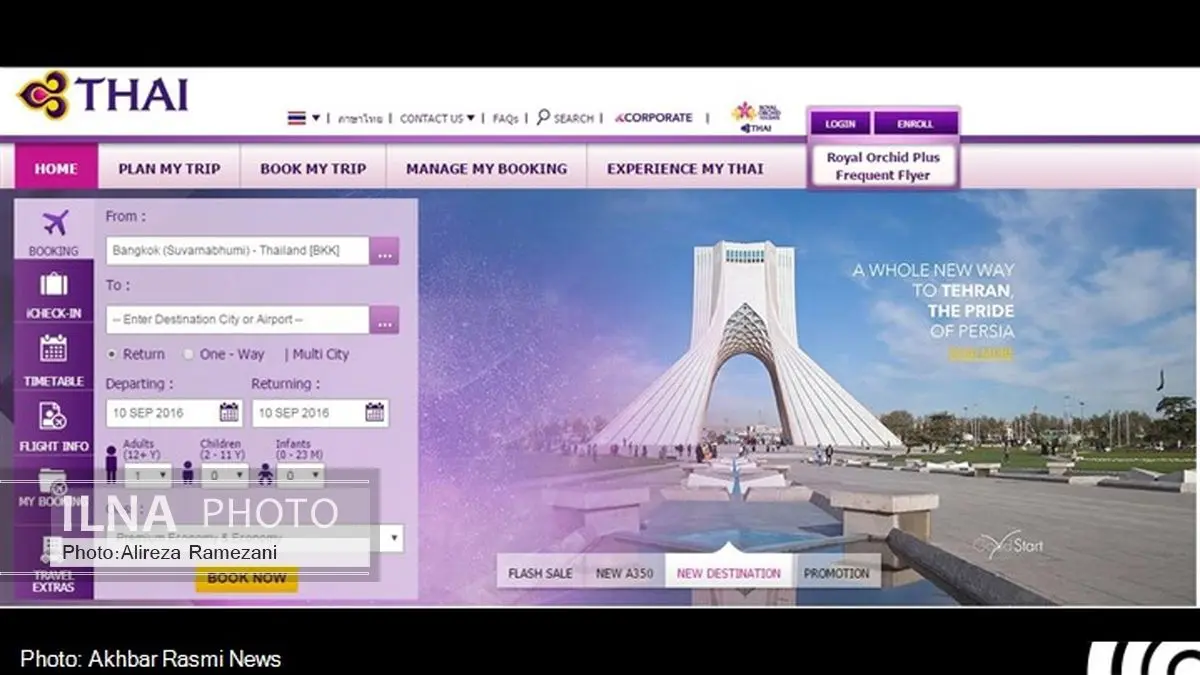Screen dimensions: 1200x675
Task: Switch to the PROMOTION banner tab
Action: (836, 573)
